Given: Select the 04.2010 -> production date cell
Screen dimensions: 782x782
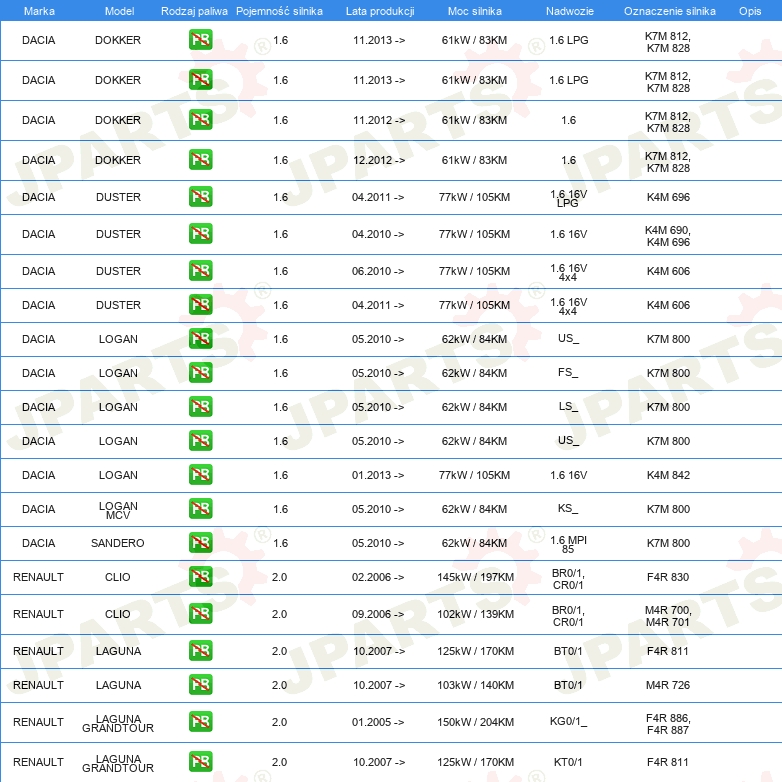Looking at the screenshot, I should coord(378,234).
